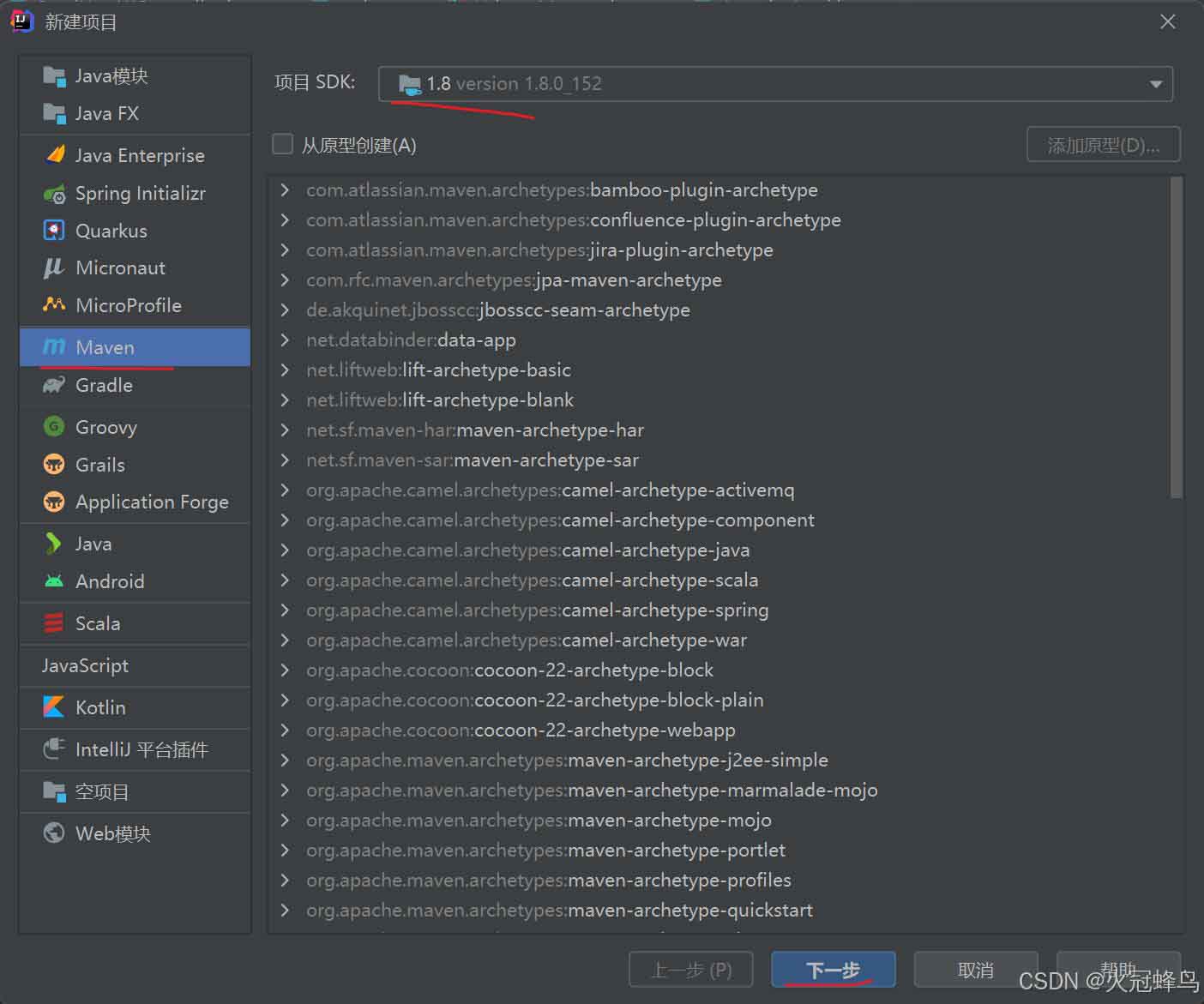Click the Maven m icon
This screenshot has height=1004, width=1204.
pyautogui.click(x=54, y=347)
